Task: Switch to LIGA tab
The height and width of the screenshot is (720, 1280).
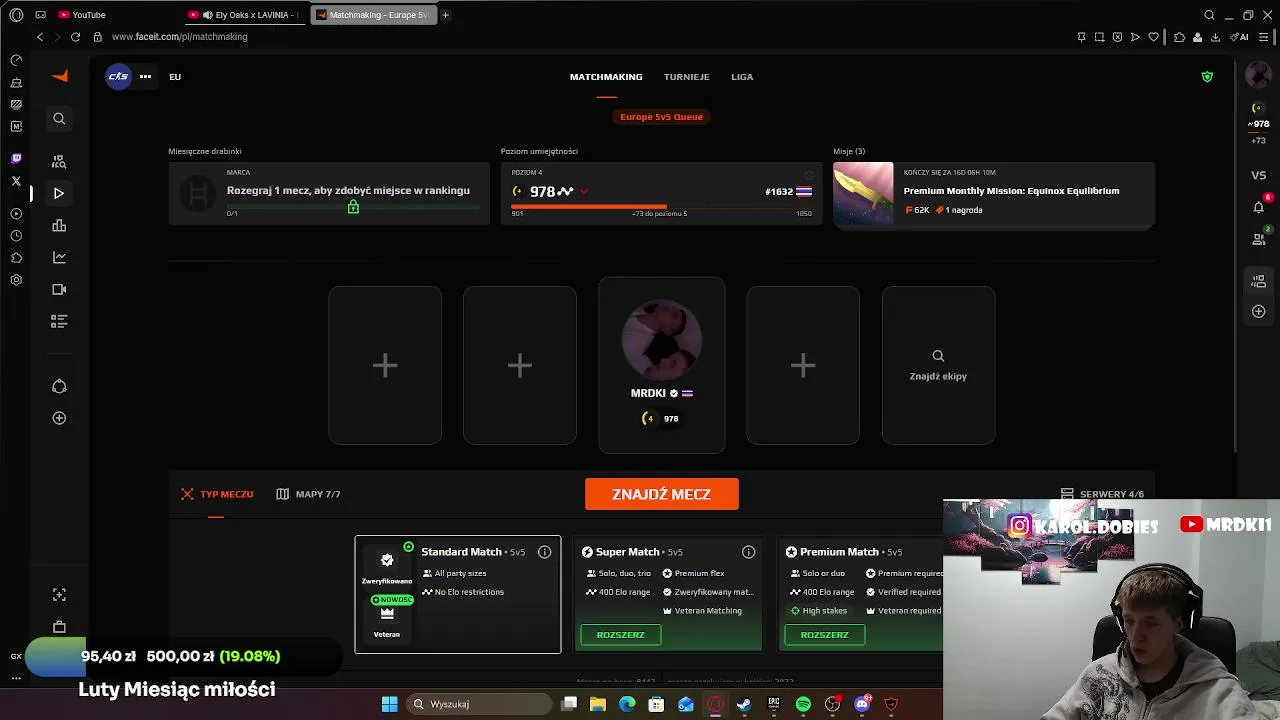Action: pyautogui.click(x=742, y=77)
